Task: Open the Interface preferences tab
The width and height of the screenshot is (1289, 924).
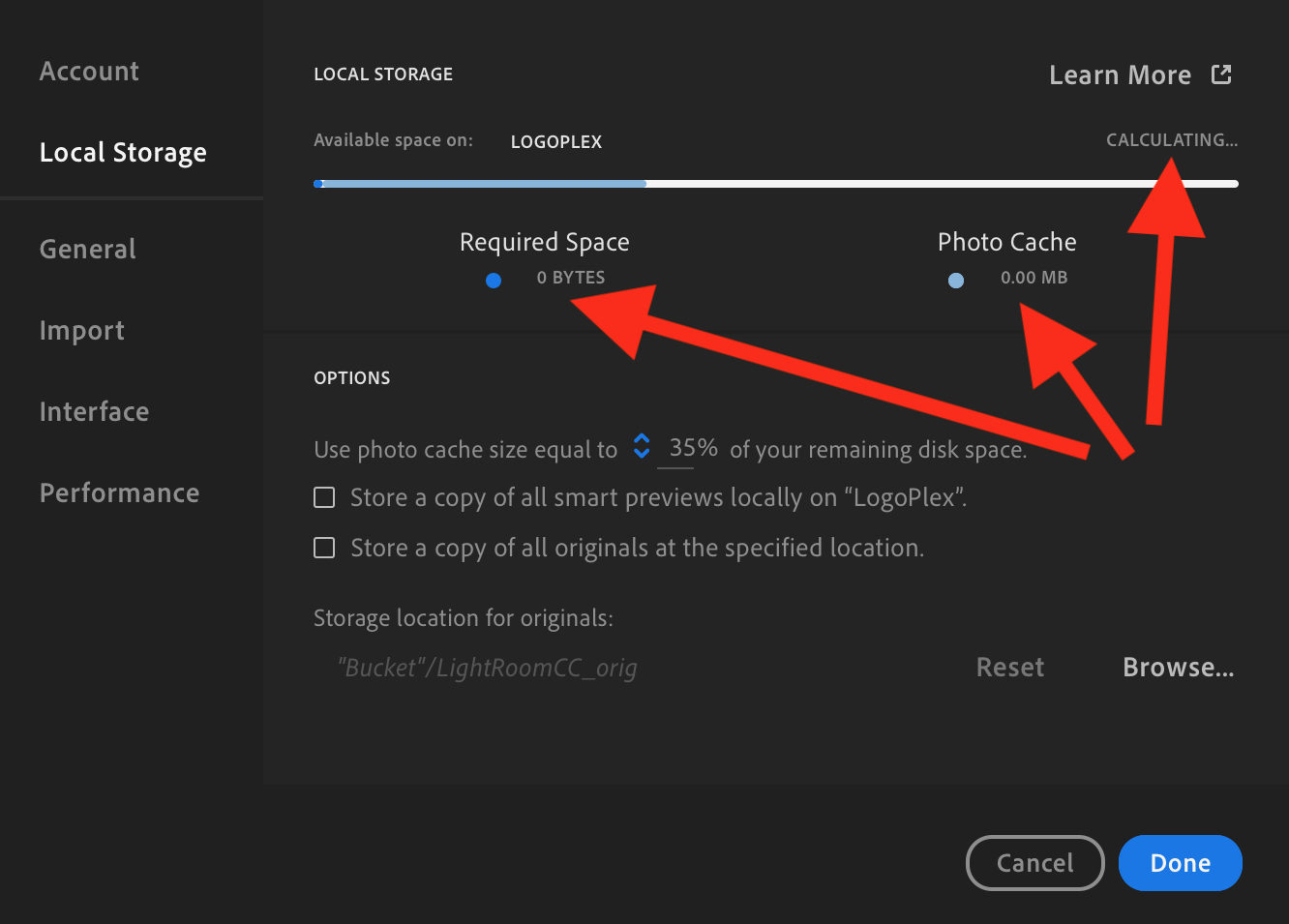Action: (x=95, y=412)
